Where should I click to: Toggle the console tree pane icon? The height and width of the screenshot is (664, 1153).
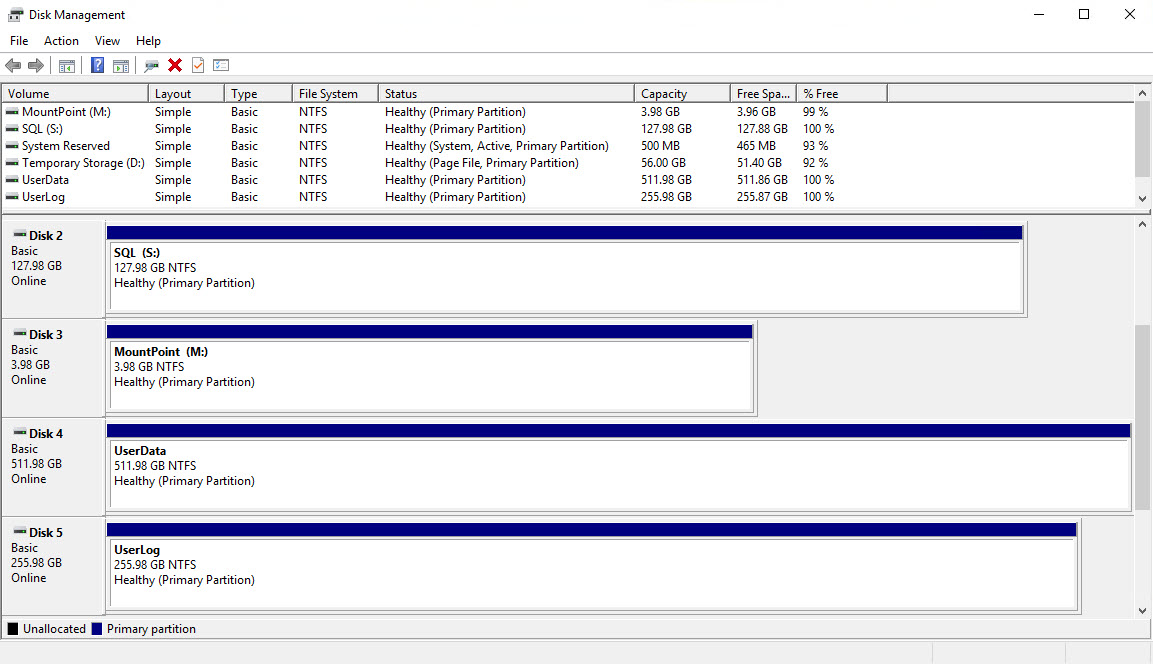(67, 66)
